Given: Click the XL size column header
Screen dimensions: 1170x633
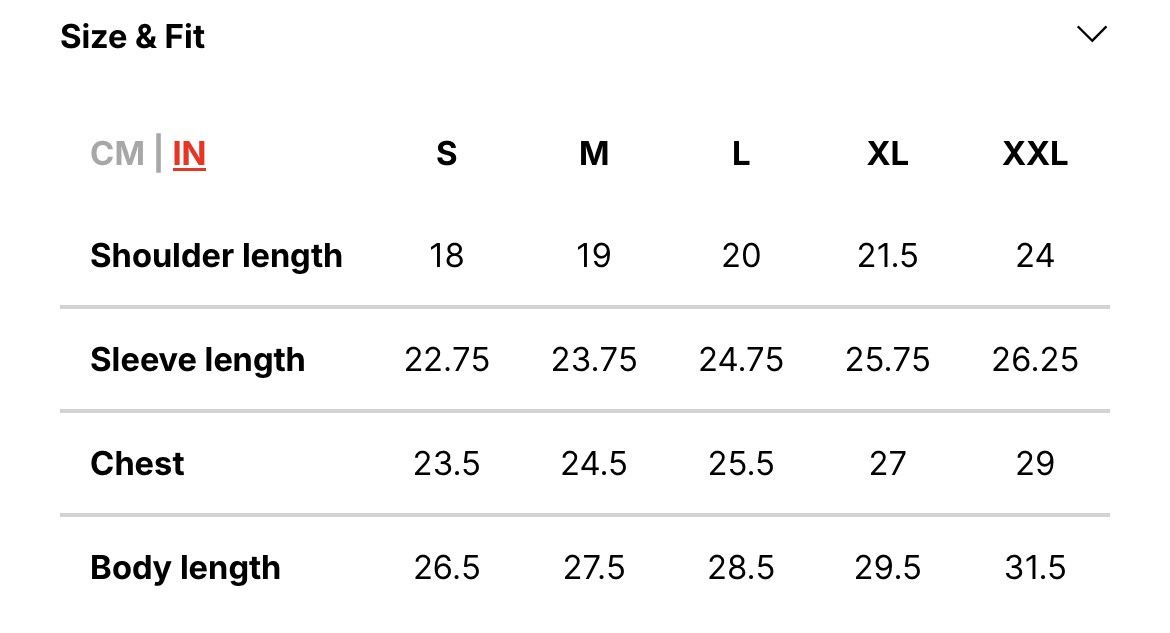Looking at the screenshot, I should coord(887,154).
